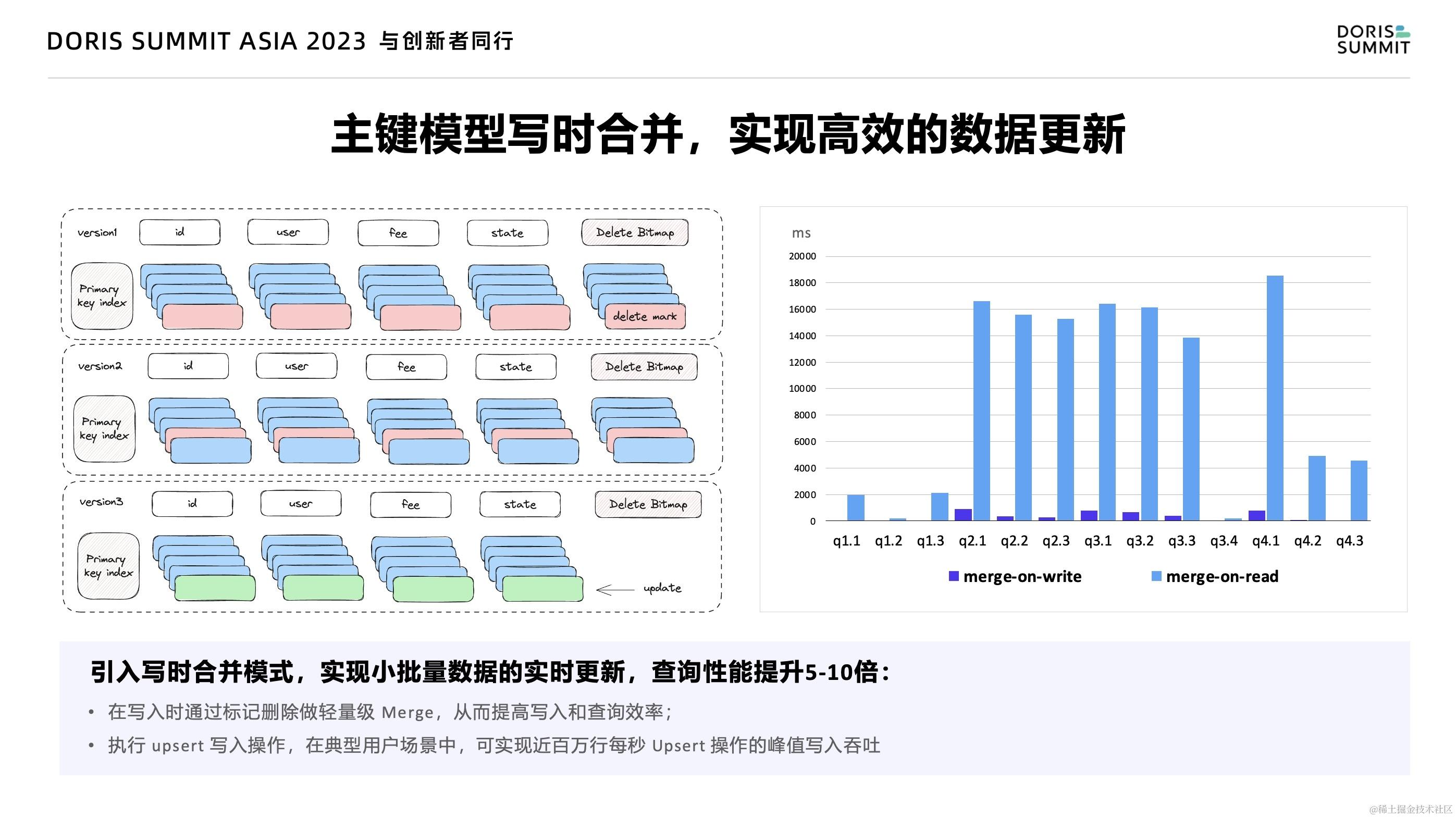
Task: Select version2 Primary key index block
Action: pos(105,429)
